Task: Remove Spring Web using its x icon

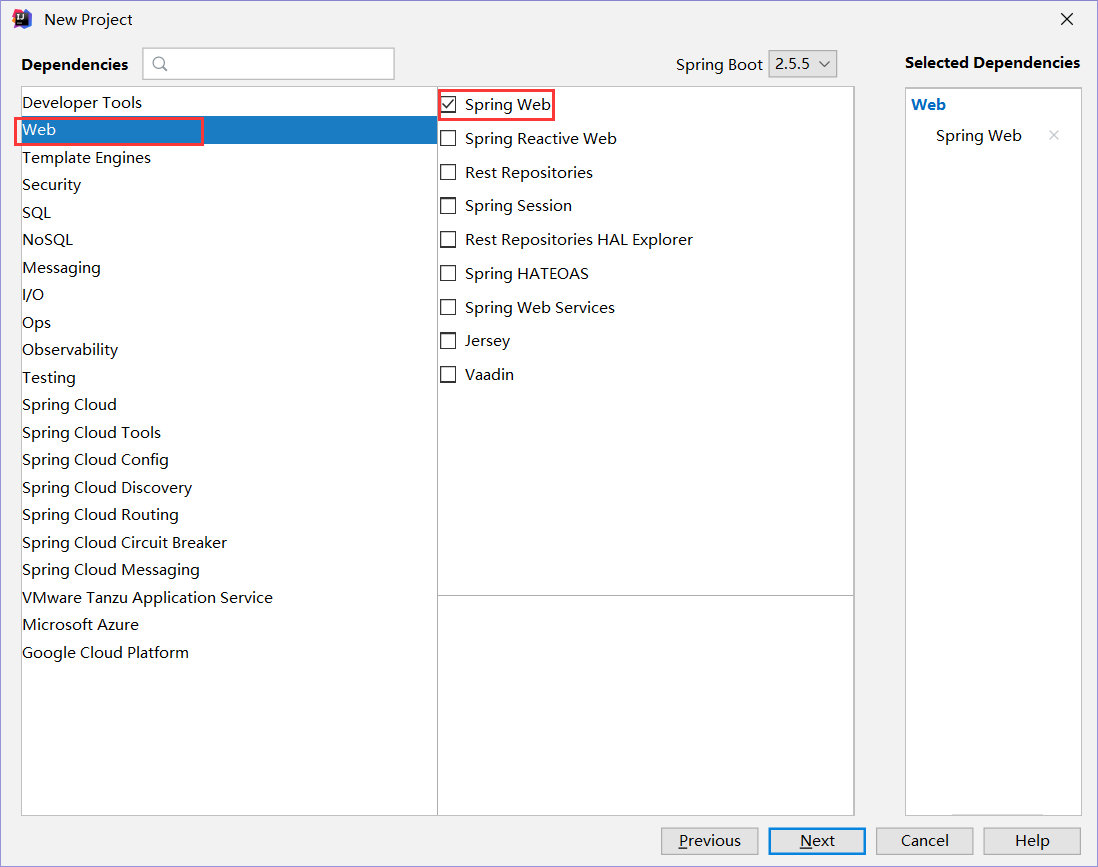Action: [x=1054, y=135]
